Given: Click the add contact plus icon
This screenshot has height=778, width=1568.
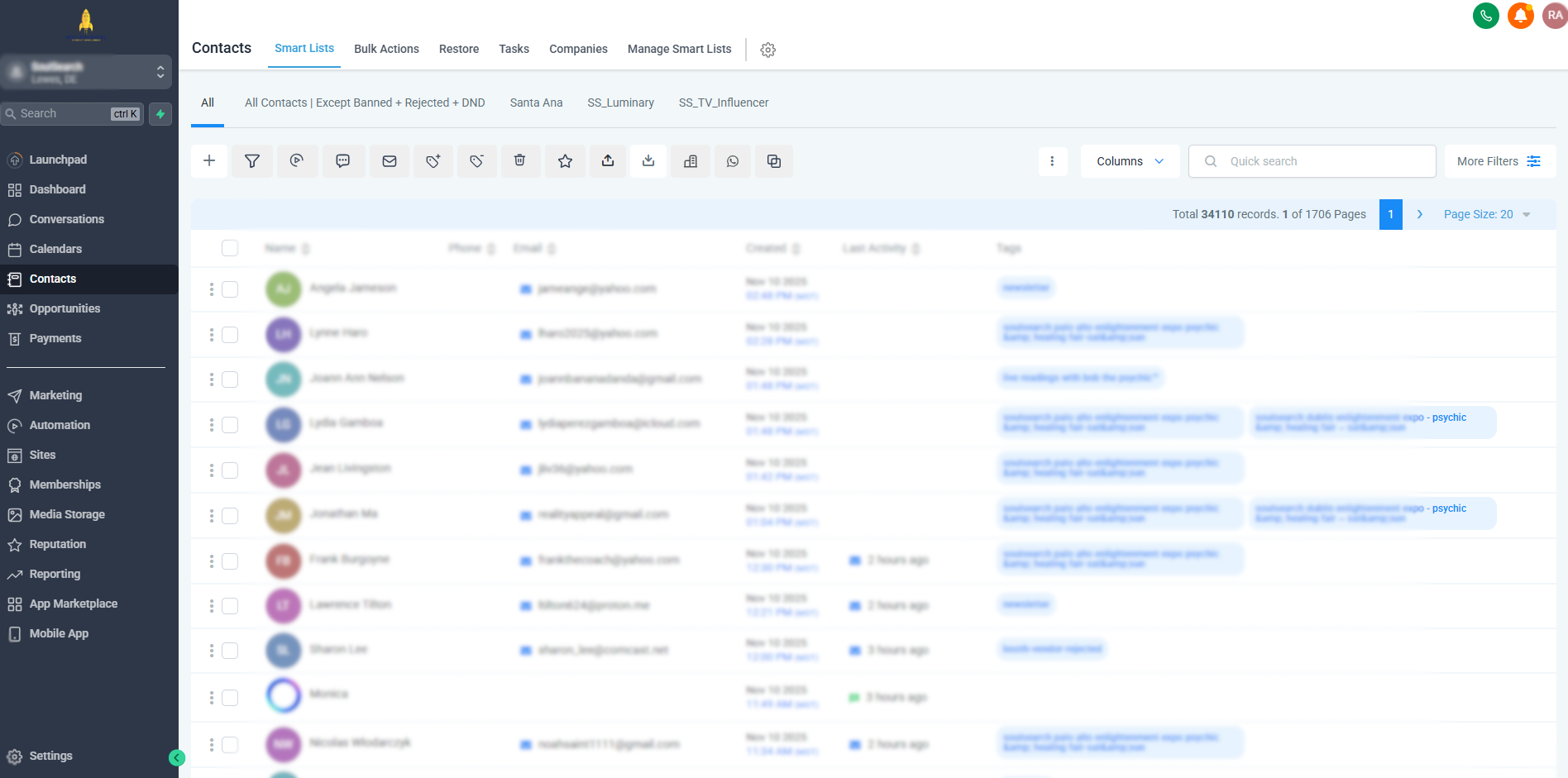Looking at the screenshot, I should pyautogui.click(x=209, y=161).
